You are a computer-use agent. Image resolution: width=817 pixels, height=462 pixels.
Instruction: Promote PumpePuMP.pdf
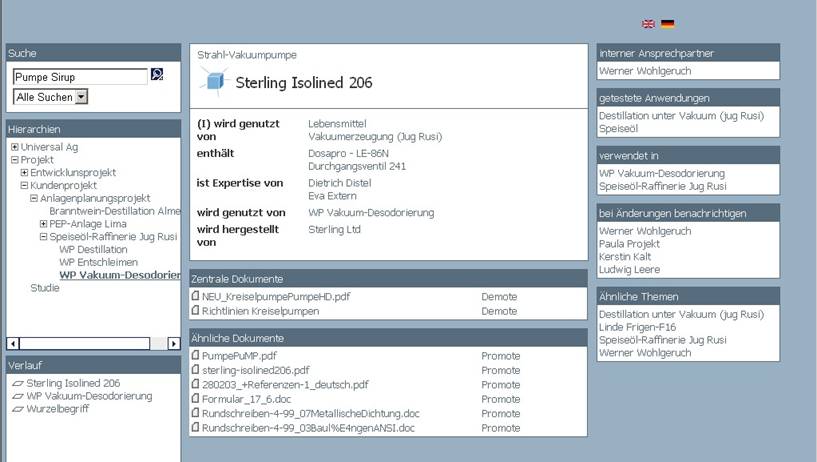pyautogui.click(x=501, y=356)
